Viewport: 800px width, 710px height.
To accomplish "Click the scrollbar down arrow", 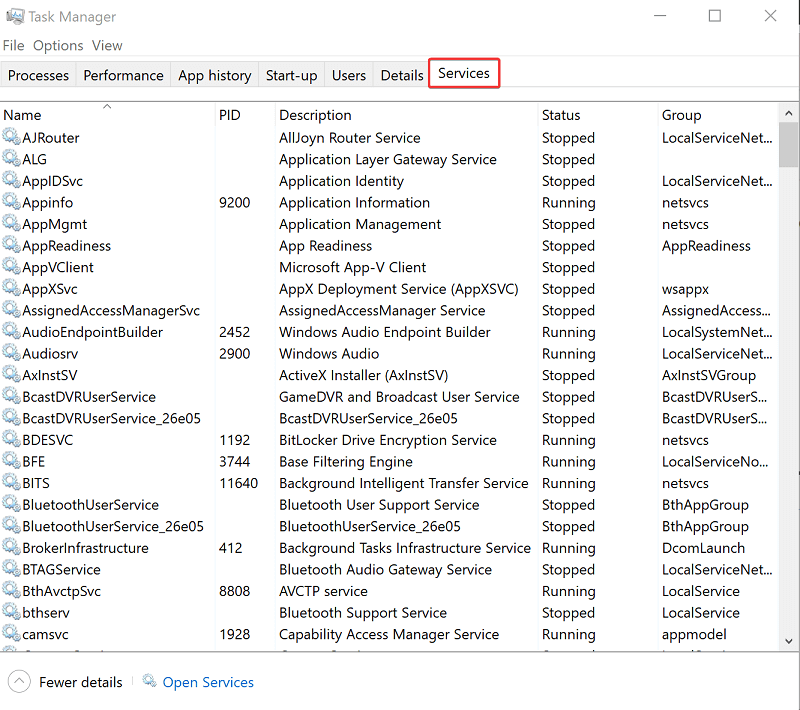I will [x=789, y=641].
